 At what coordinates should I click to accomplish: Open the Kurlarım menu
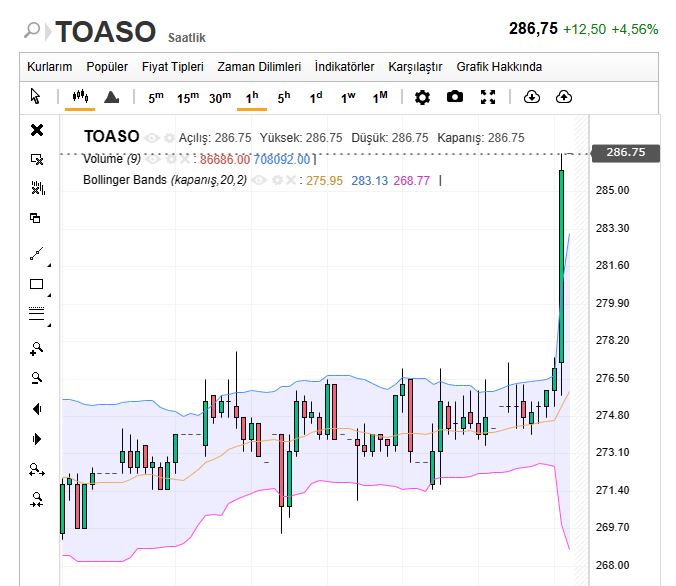pos(50,67)
